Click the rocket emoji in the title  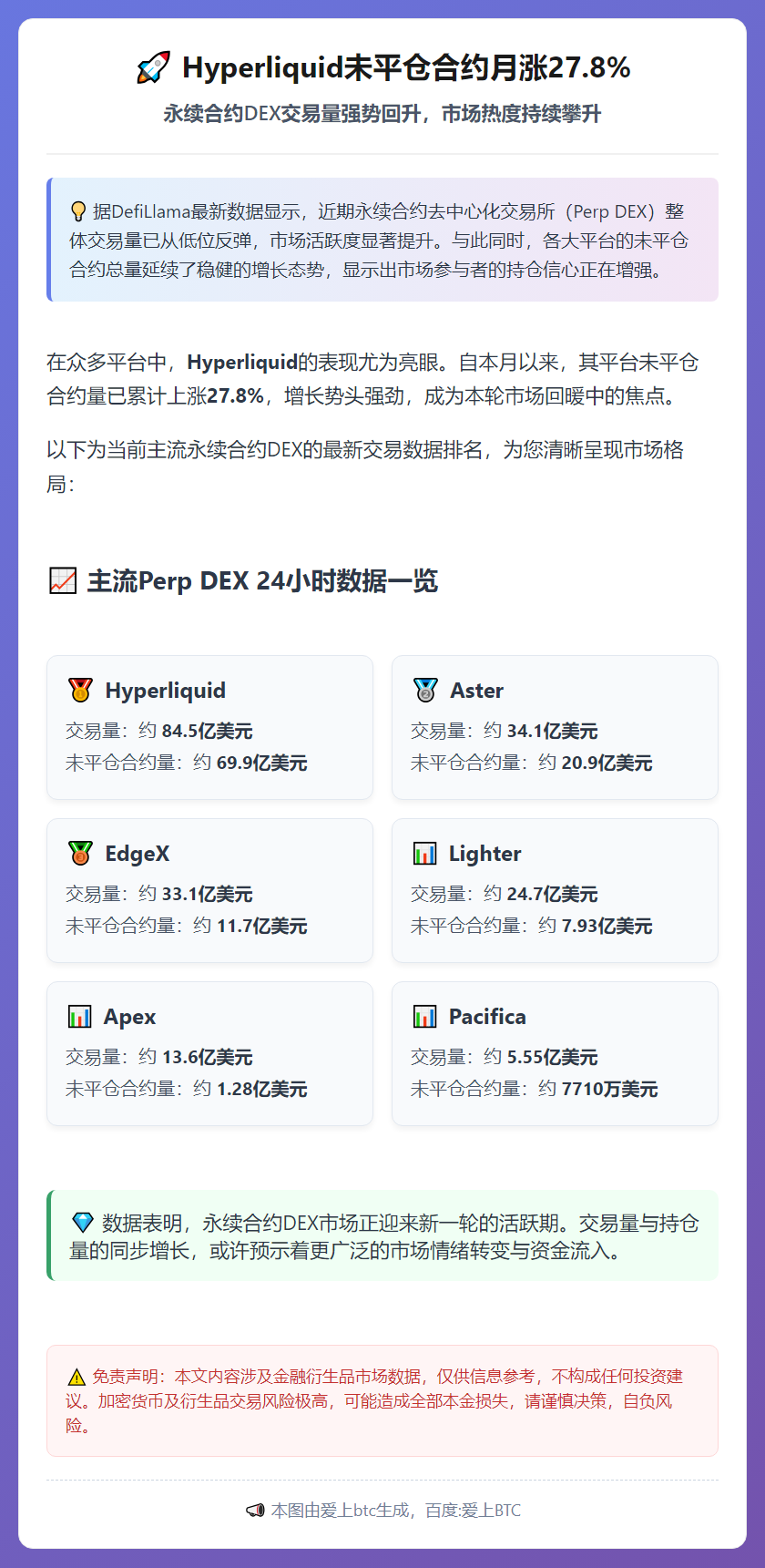[153, 68]
